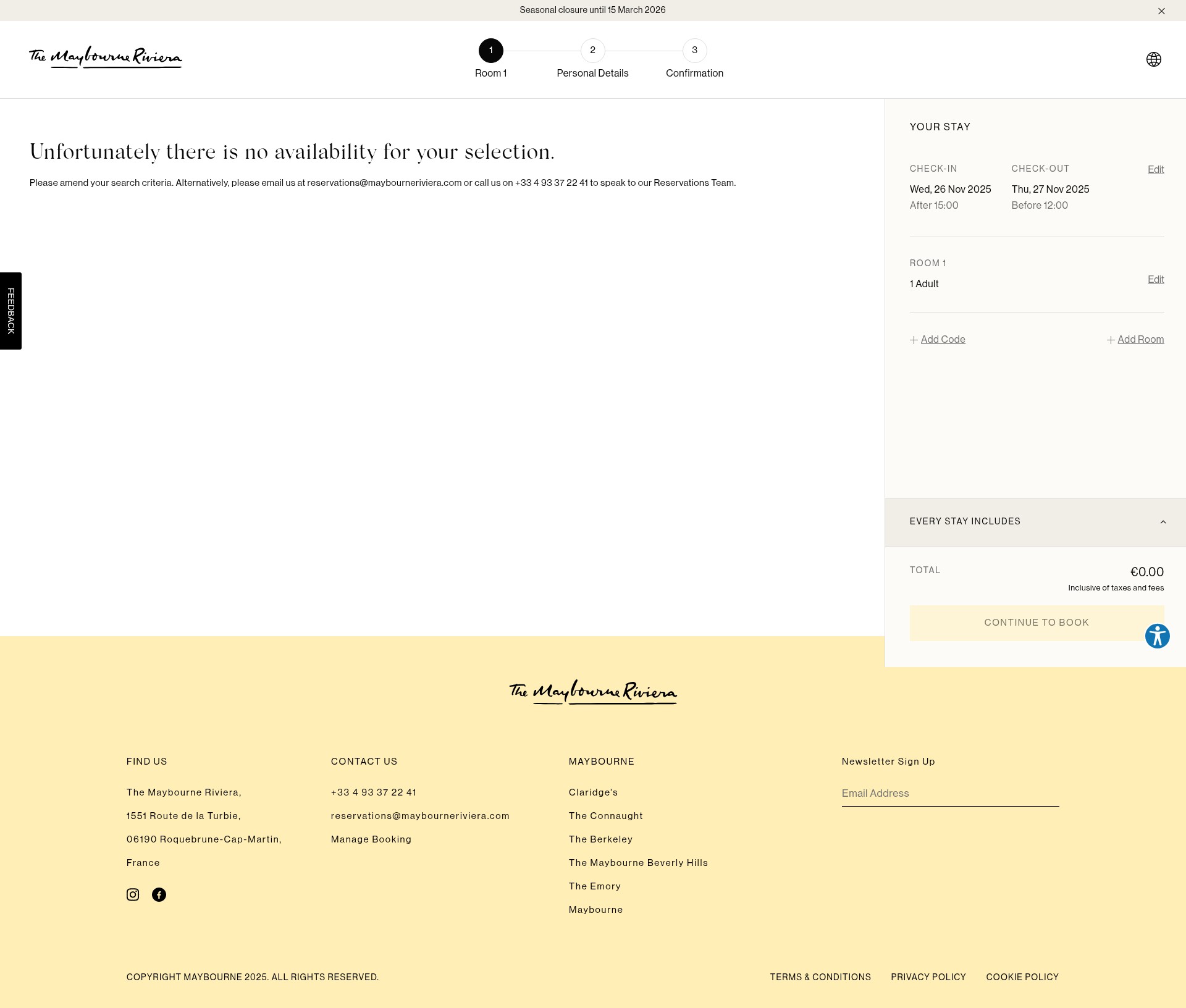Screen dimensions: 1186x1008
Task: Visit The Emory link
Action: coord(595,886)
